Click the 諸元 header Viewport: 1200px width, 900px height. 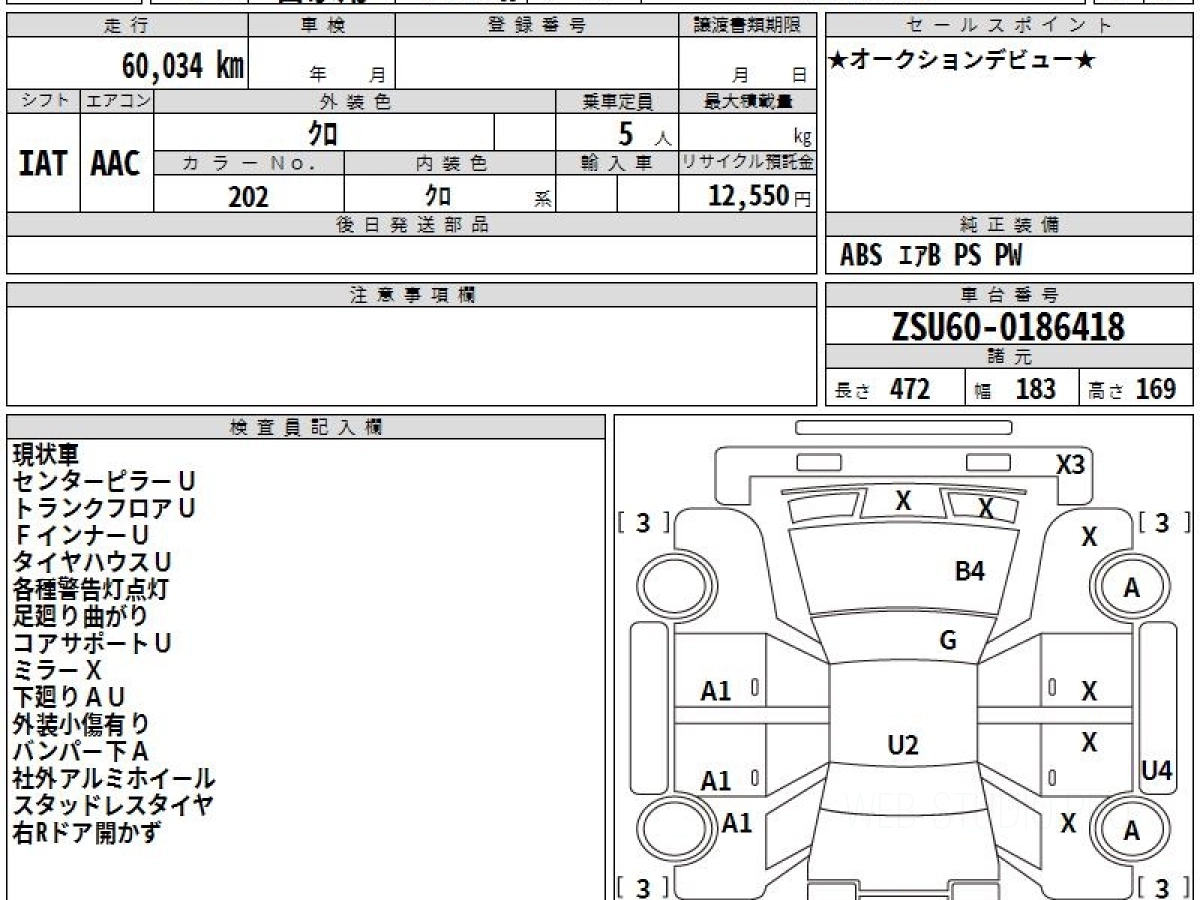(x=1010, y=357)
